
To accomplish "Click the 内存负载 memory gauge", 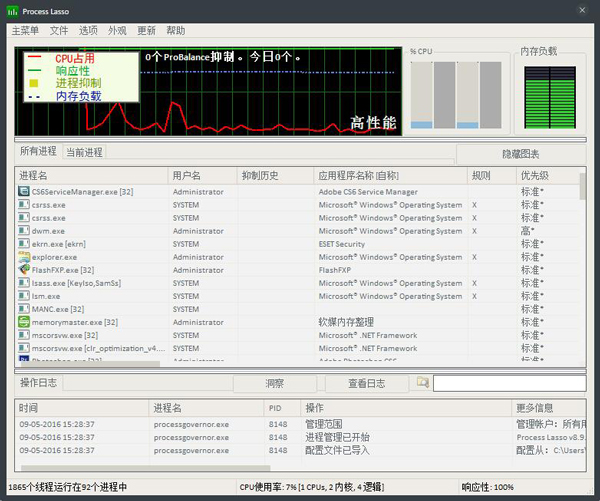I will (550, 97).
